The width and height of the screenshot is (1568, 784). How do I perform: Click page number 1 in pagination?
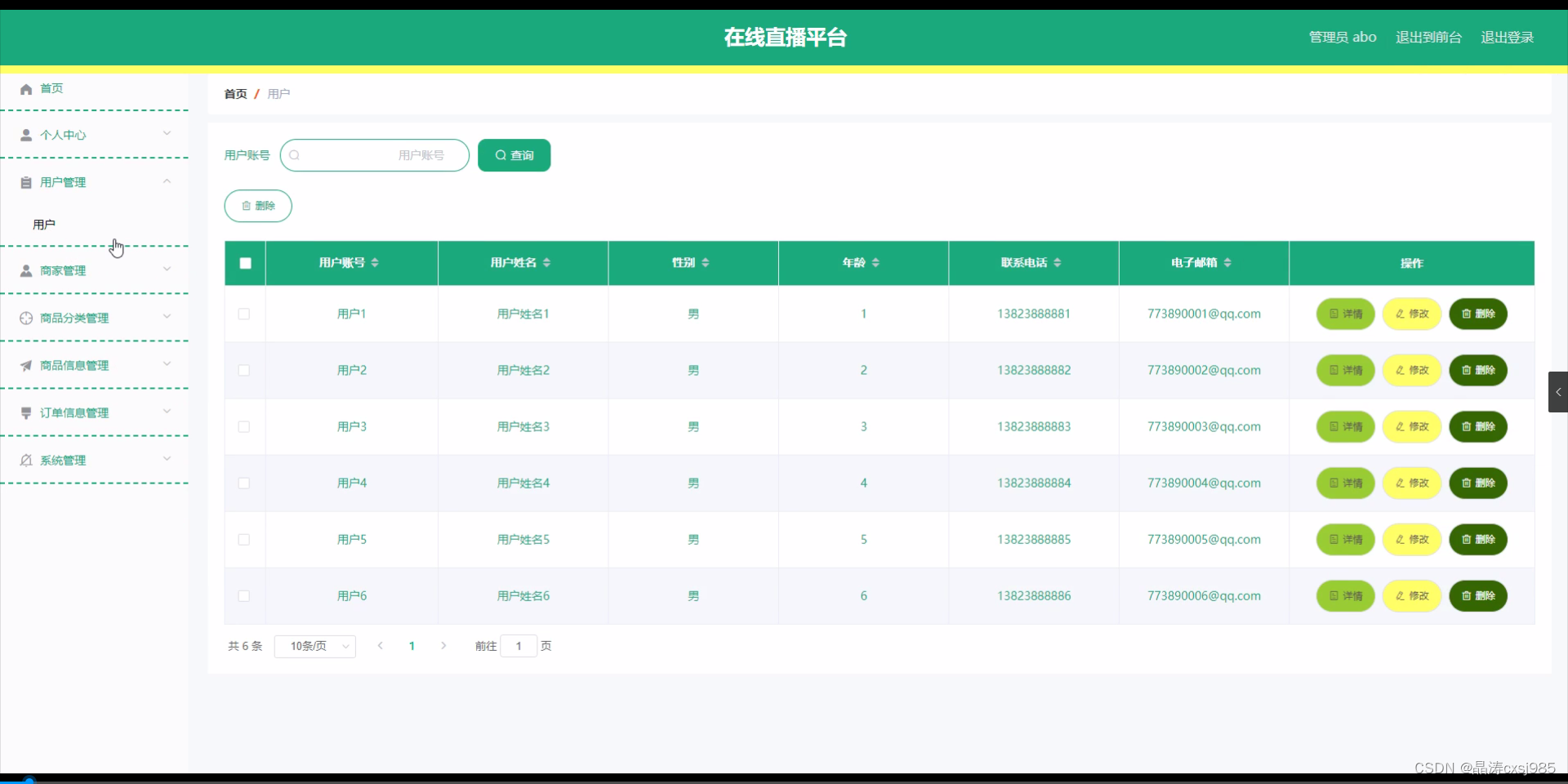tap(412, 646)
